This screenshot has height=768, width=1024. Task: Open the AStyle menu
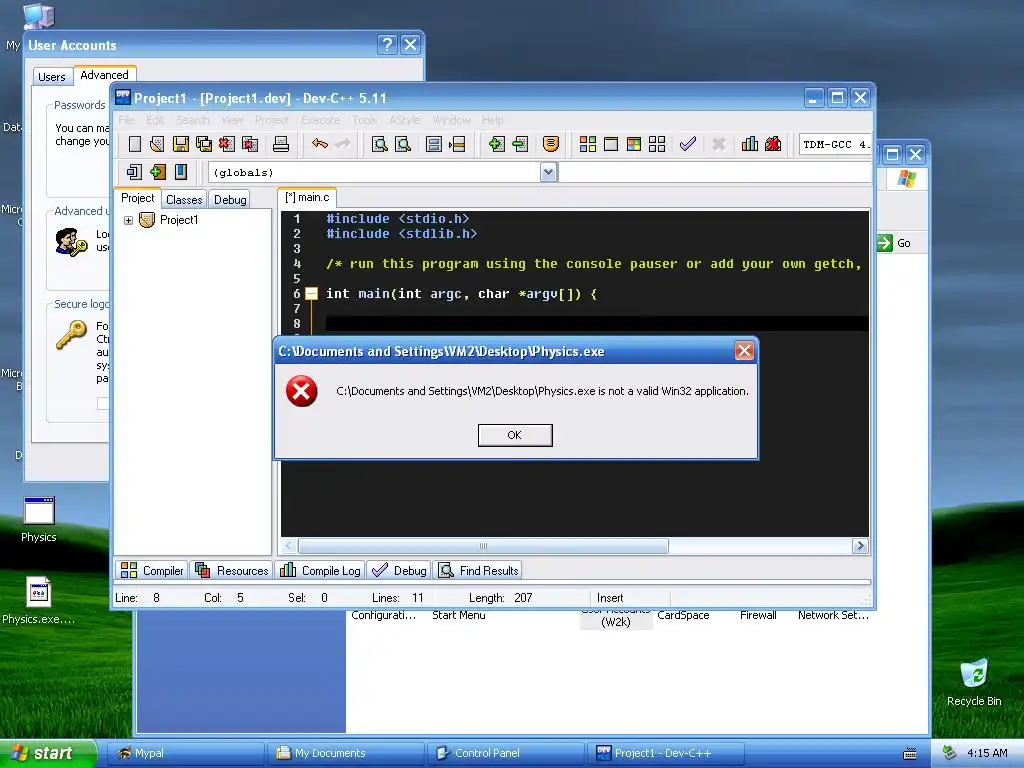[x=404, y=120]
